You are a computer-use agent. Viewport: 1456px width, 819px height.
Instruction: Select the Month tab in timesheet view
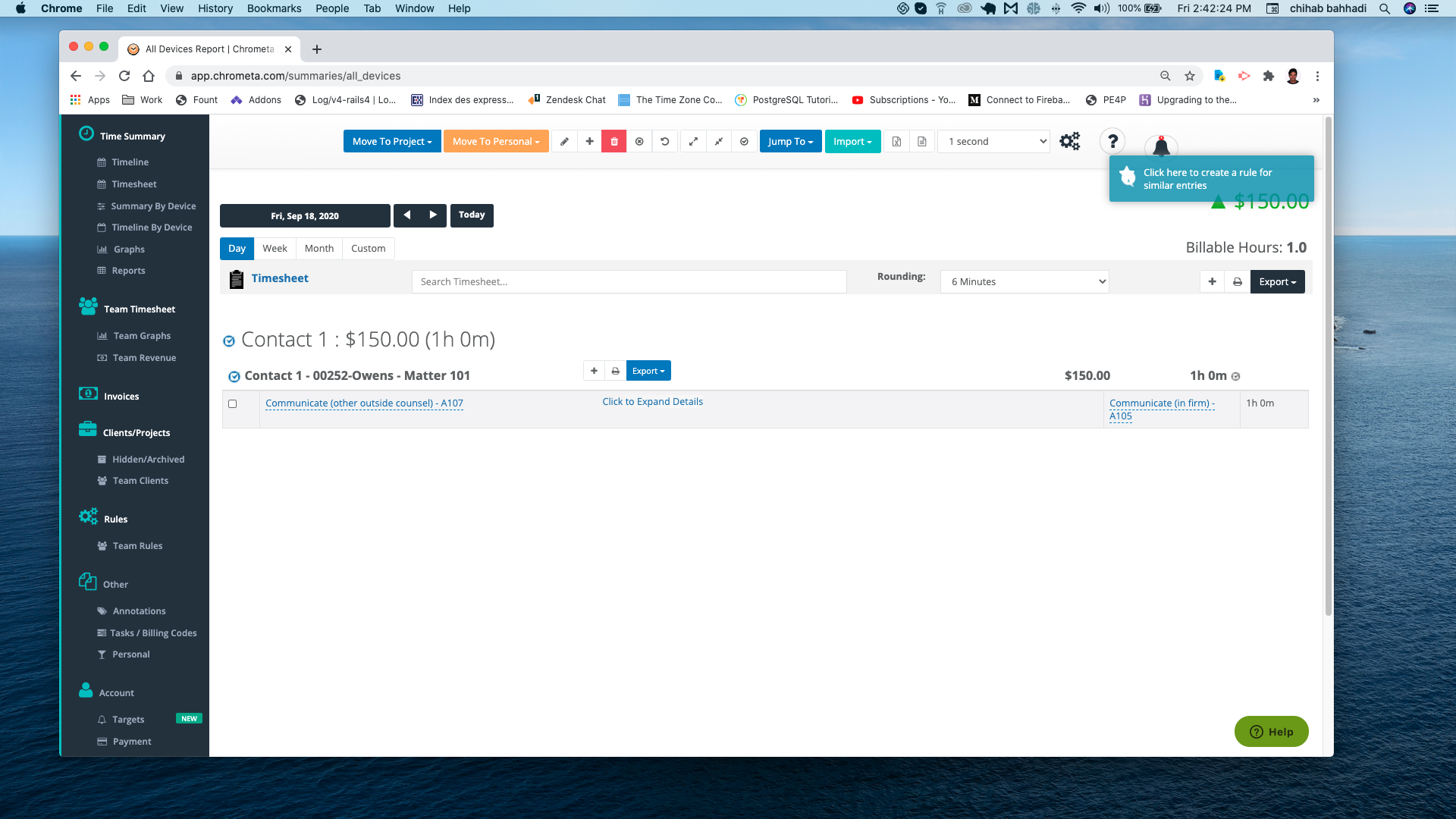coord(318,248)
